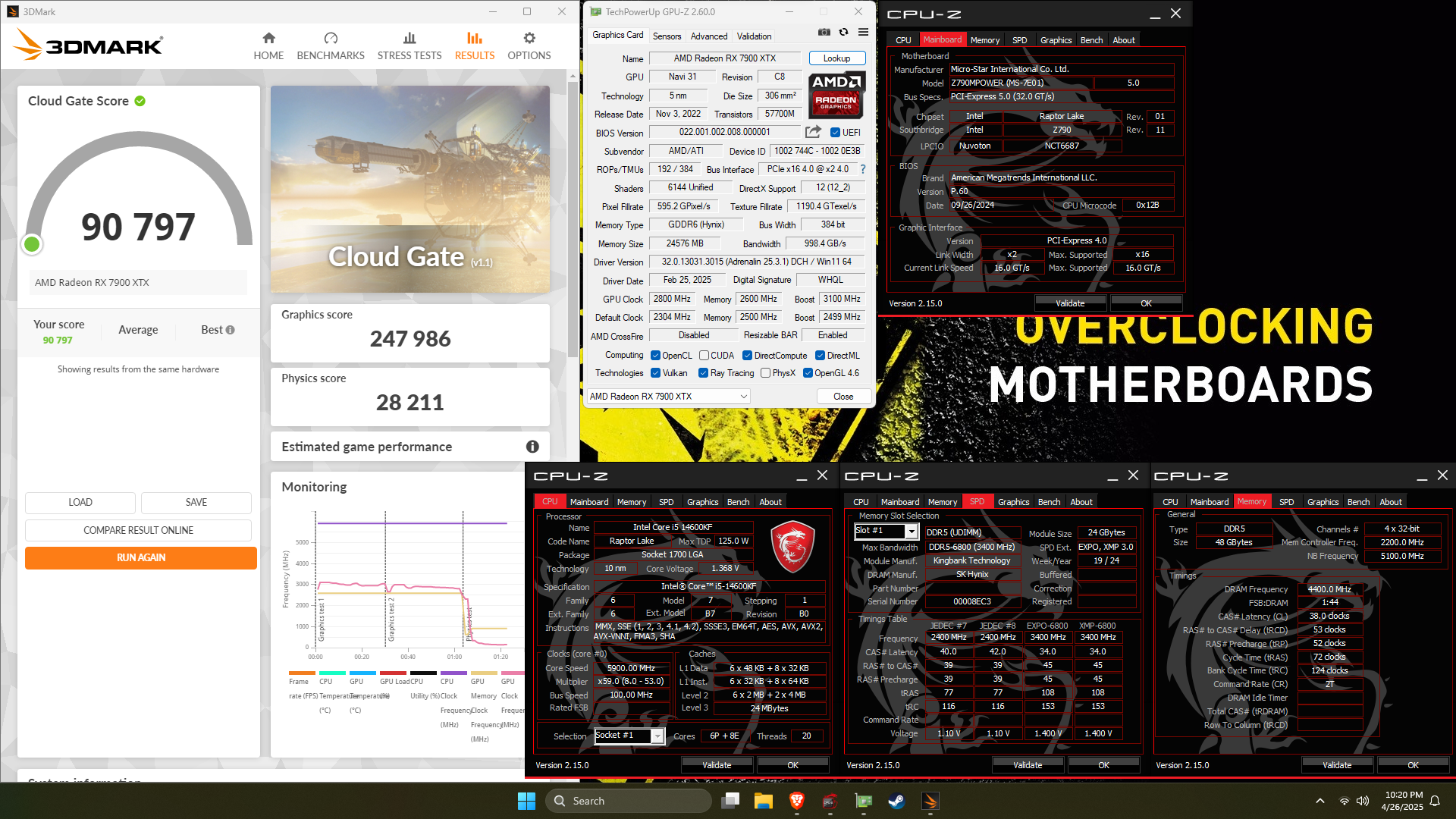Switch to 3DMark via taskbar icon
The height and width of the screenshot is (819, 1456).
[930, 801]
